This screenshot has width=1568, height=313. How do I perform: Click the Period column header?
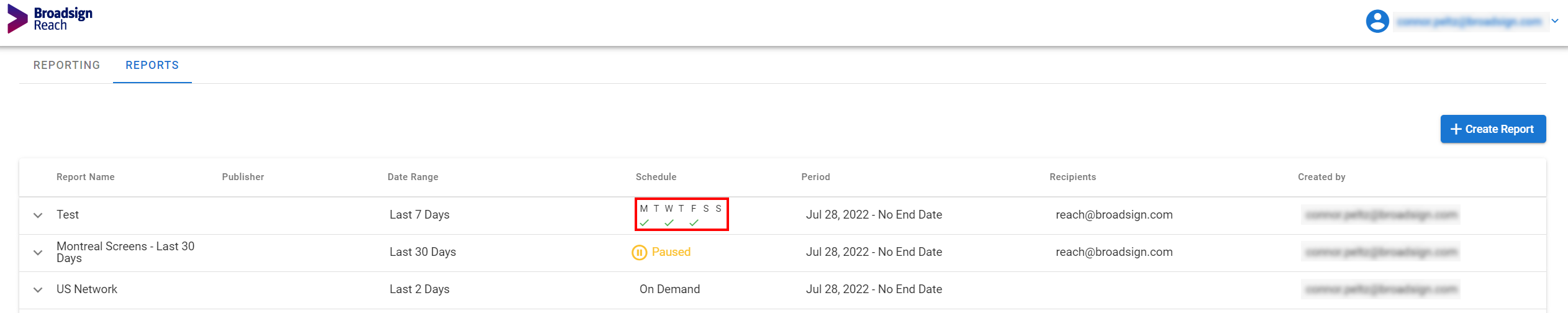pos(815,177)
